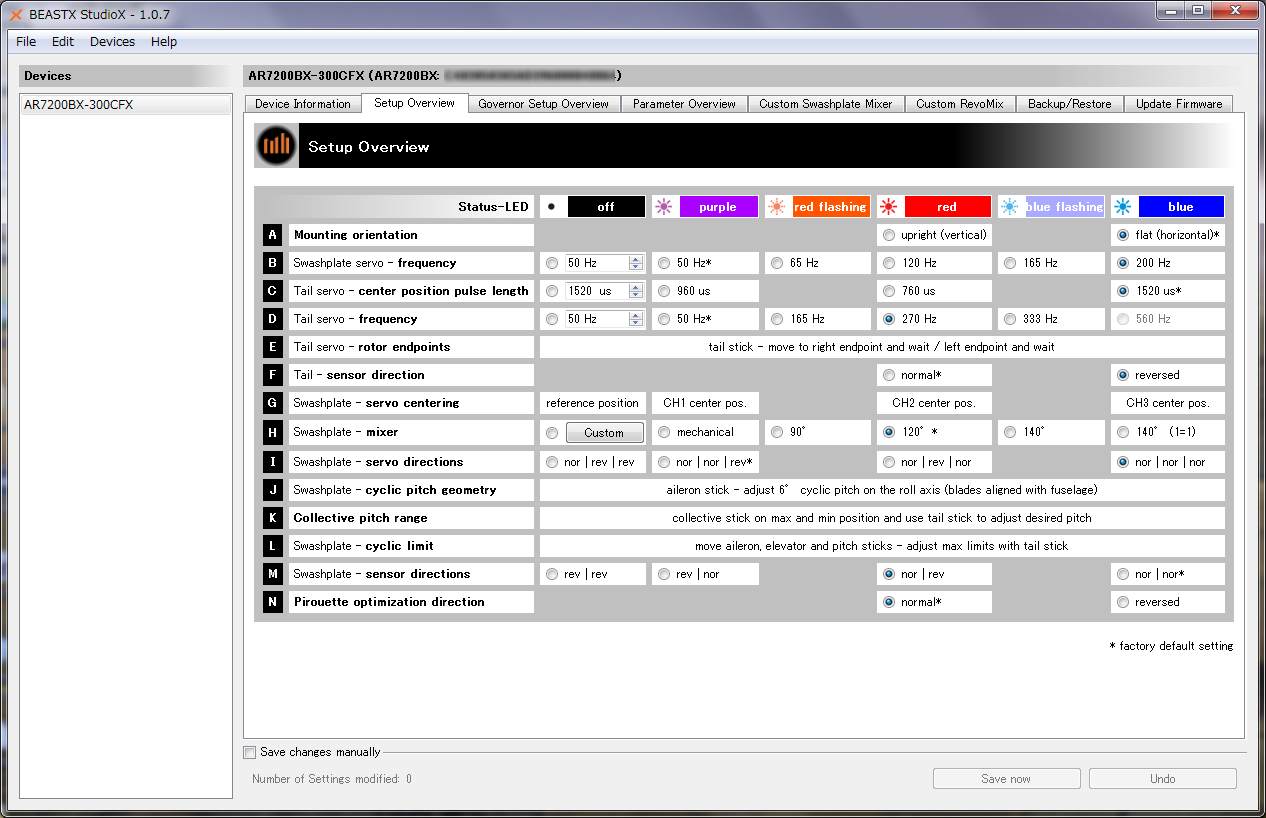The width and height of the screenshot is (1266, 818).
Task: Switch to the Parameter Overview tab
Action: (684, 104)
